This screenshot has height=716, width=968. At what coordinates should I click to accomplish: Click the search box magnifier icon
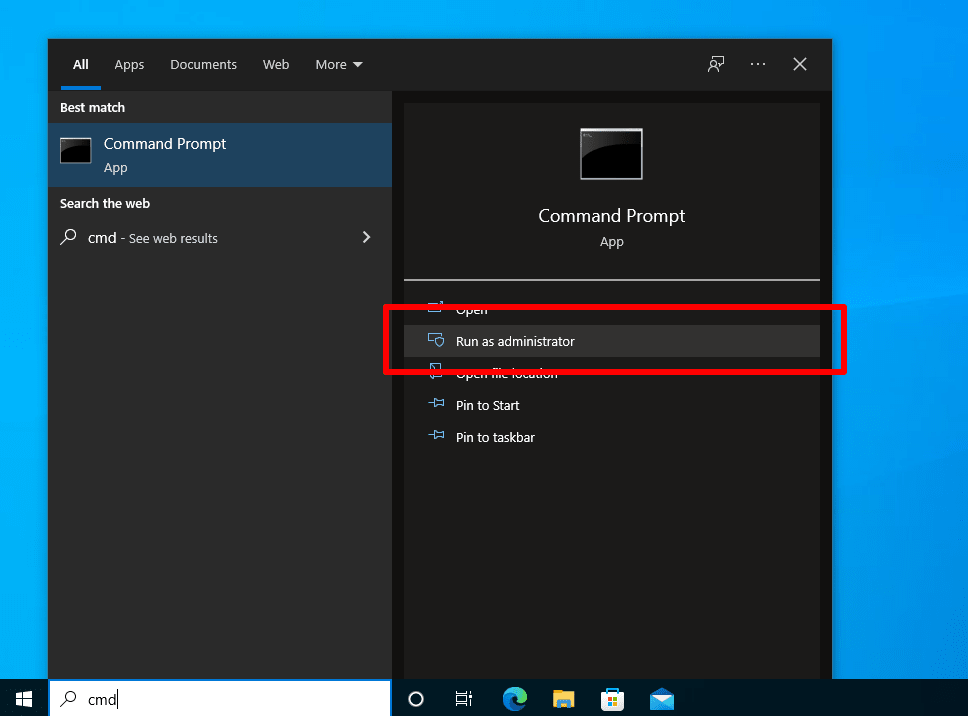(x=69, y=699)
